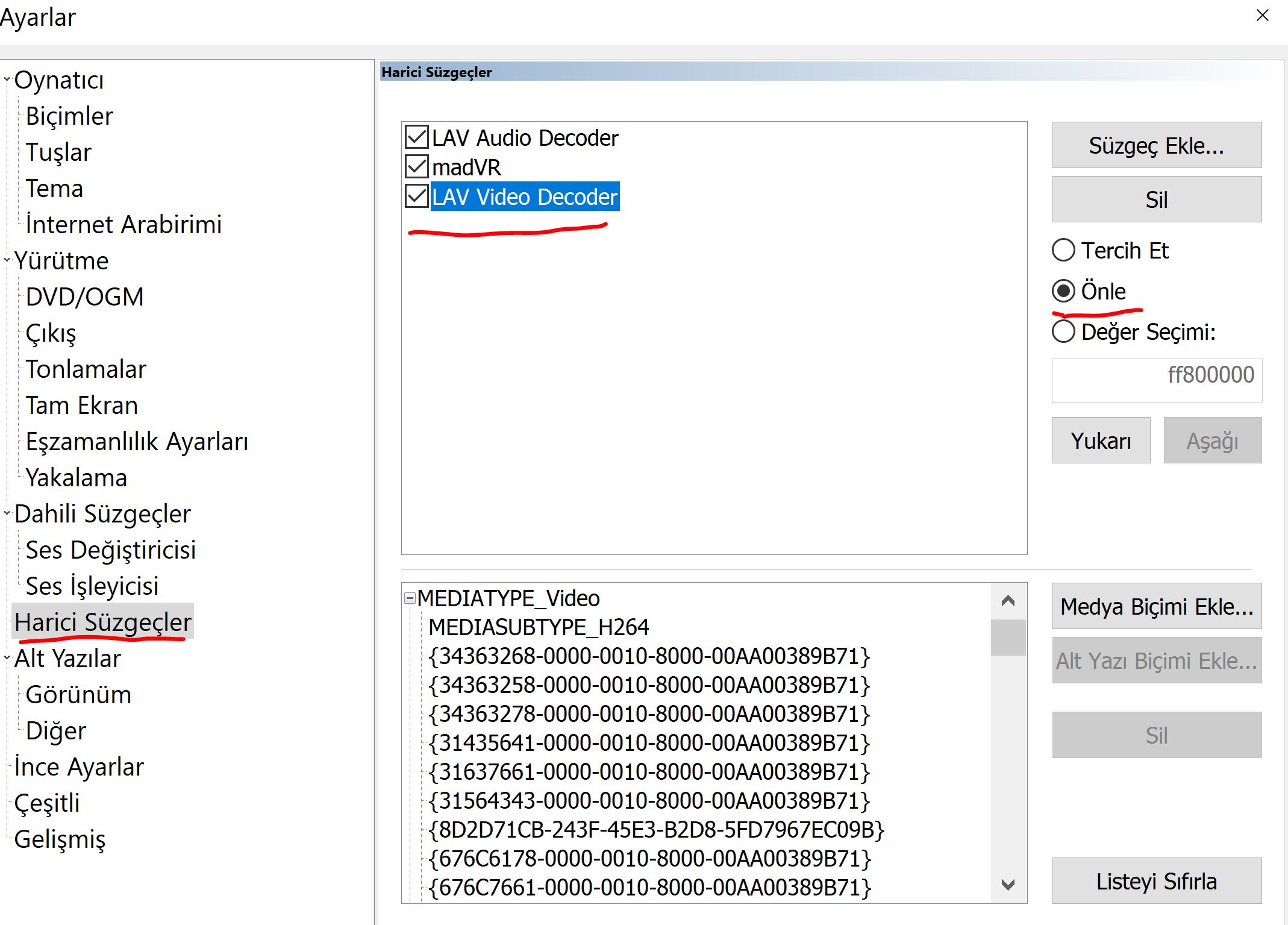Viewport: 1288px width, 925px height.
Task: Select the Değer Seçimi radio button
Action: [1063, 331]
